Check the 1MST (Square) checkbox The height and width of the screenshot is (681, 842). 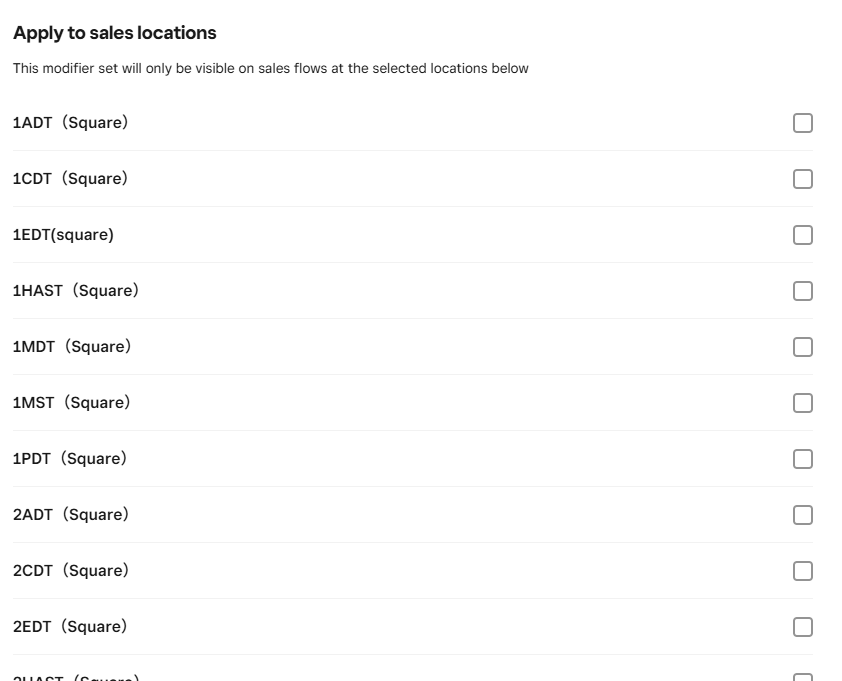point(802,403)
